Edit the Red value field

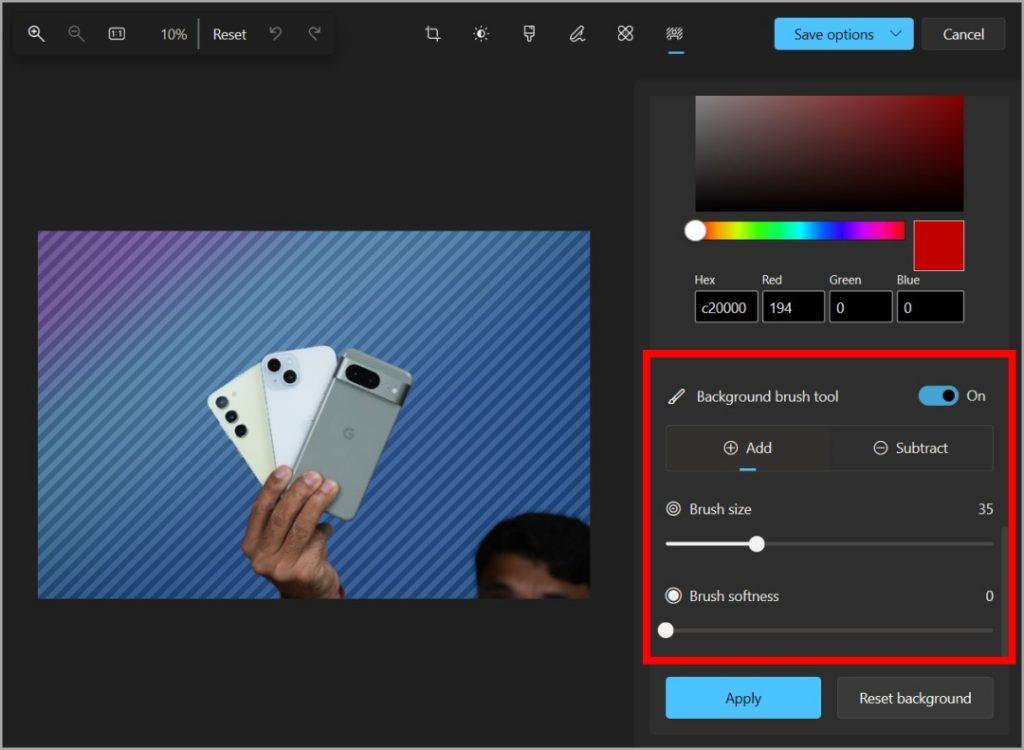coord(793,307)
